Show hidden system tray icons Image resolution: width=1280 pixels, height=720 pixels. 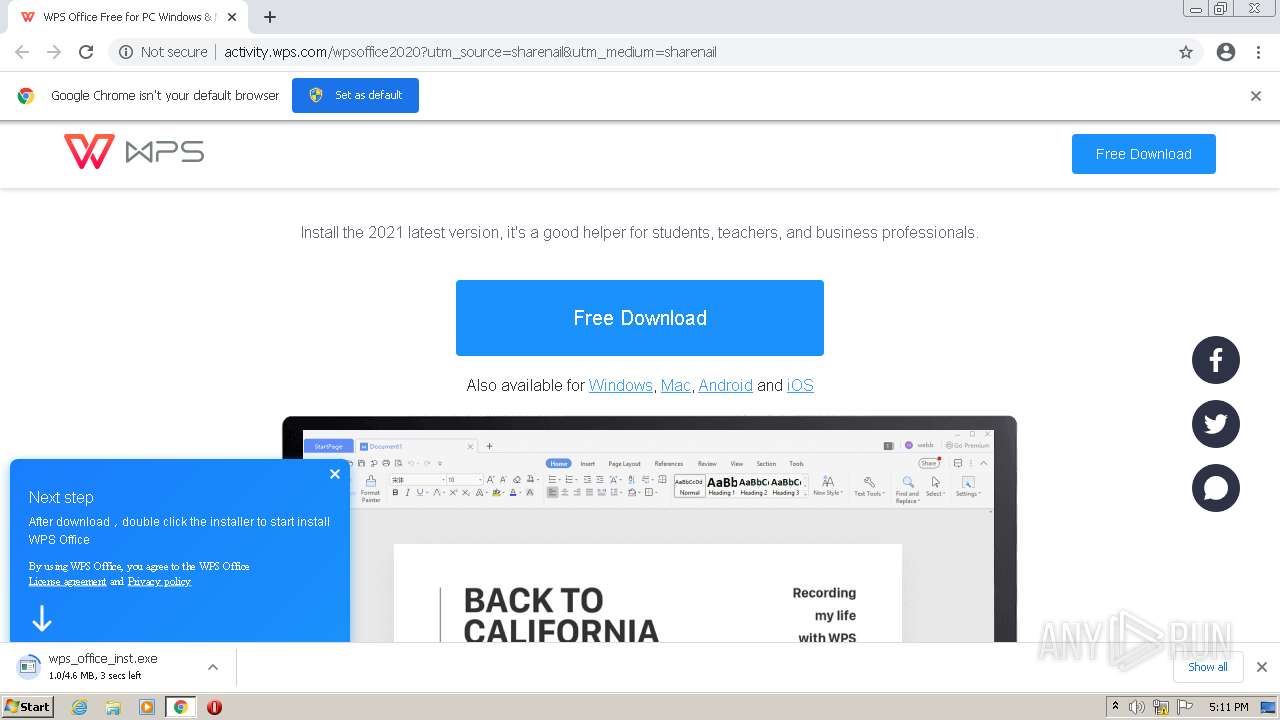pyautogui.click(x=1115, y=706)
